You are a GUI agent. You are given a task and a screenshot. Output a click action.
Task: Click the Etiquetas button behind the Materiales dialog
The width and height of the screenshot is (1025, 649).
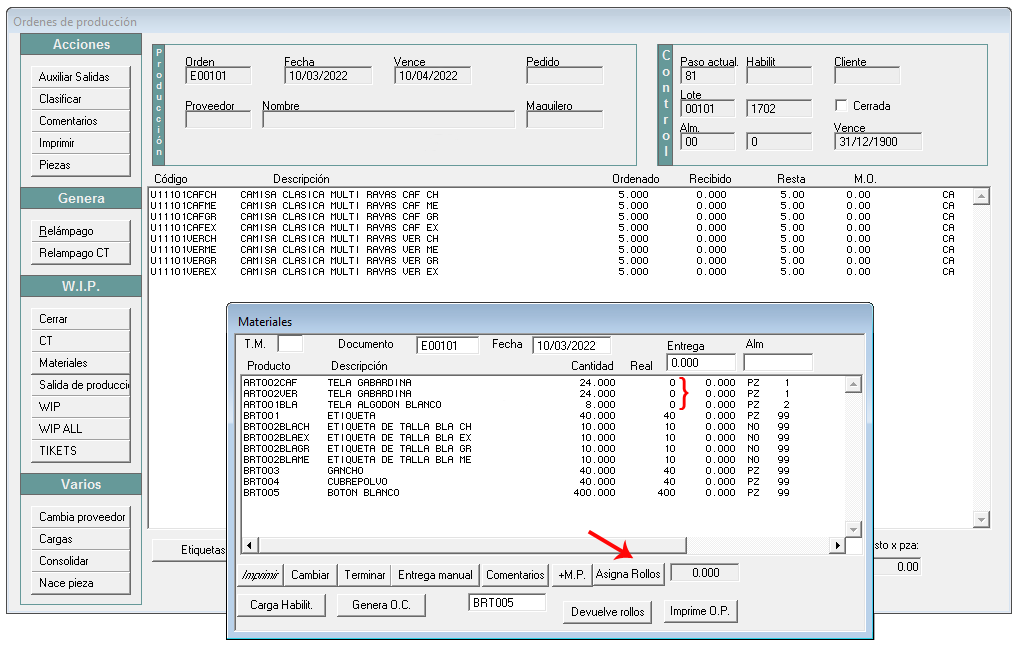tap(190, 550)
